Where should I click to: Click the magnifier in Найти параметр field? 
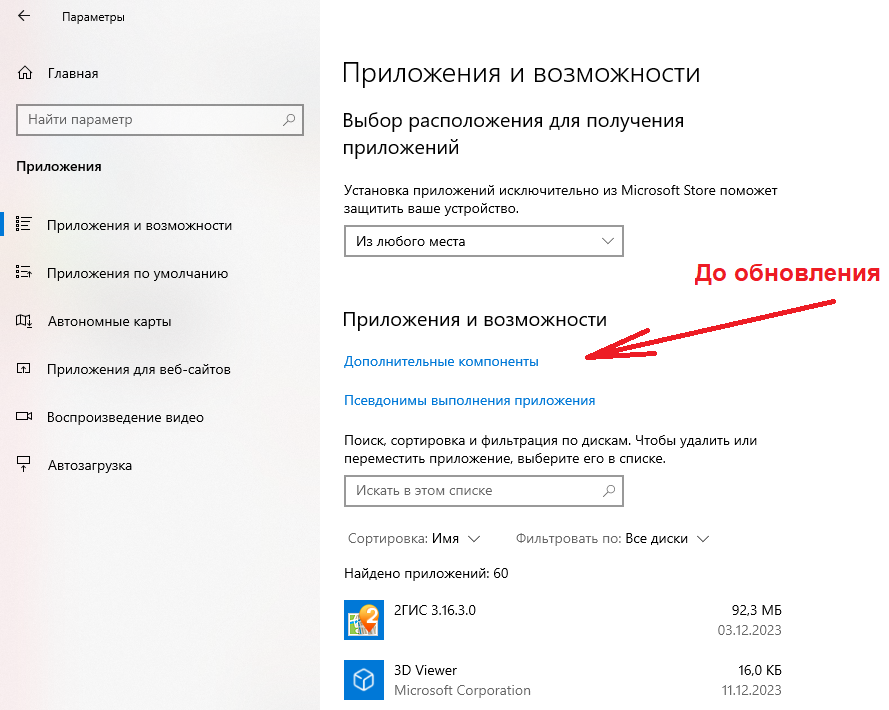click(289, 120)
